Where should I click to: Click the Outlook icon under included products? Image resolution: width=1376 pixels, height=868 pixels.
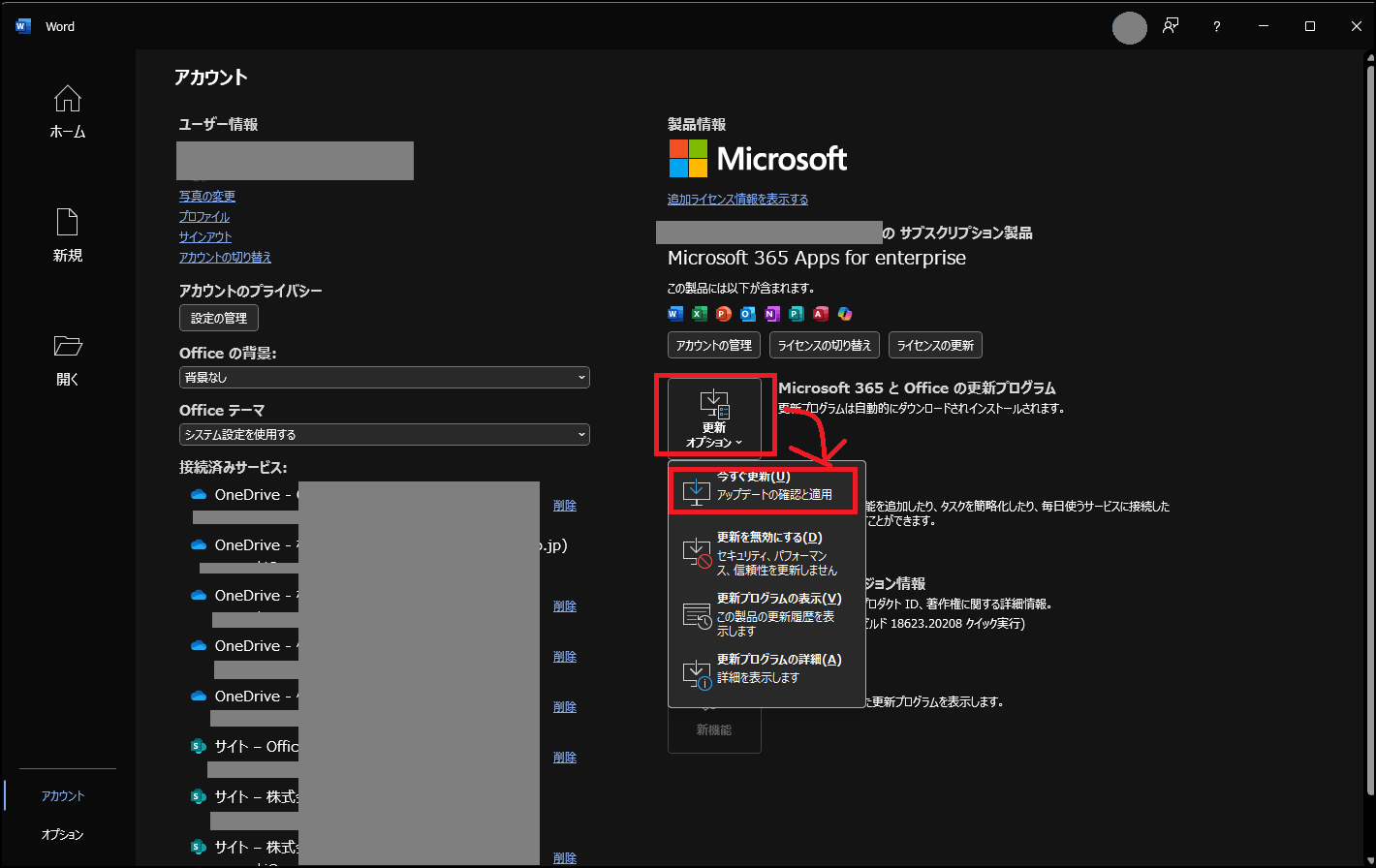click(x=748, y=314)
